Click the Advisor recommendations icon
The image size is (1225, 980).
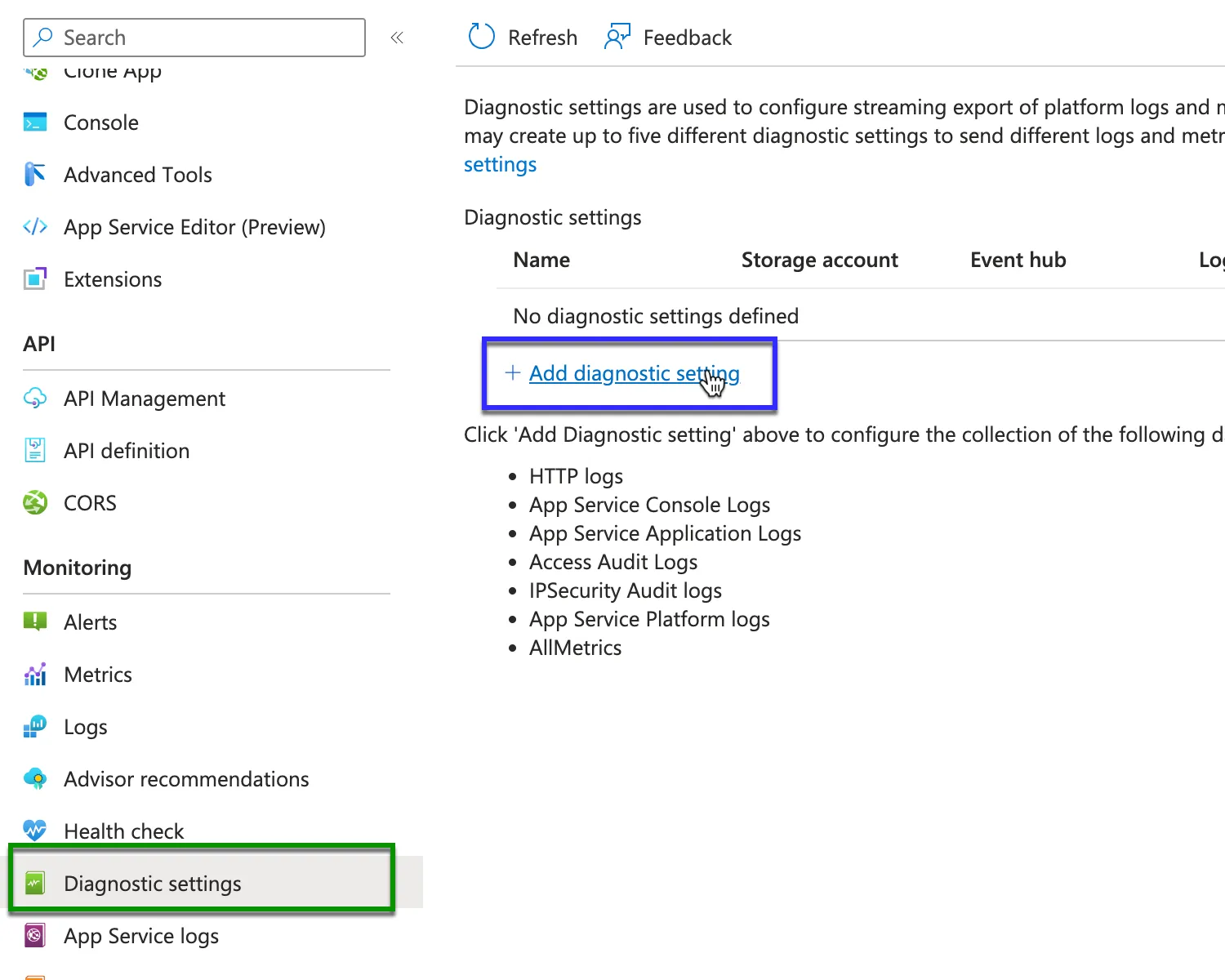click(x=35, y=779)
